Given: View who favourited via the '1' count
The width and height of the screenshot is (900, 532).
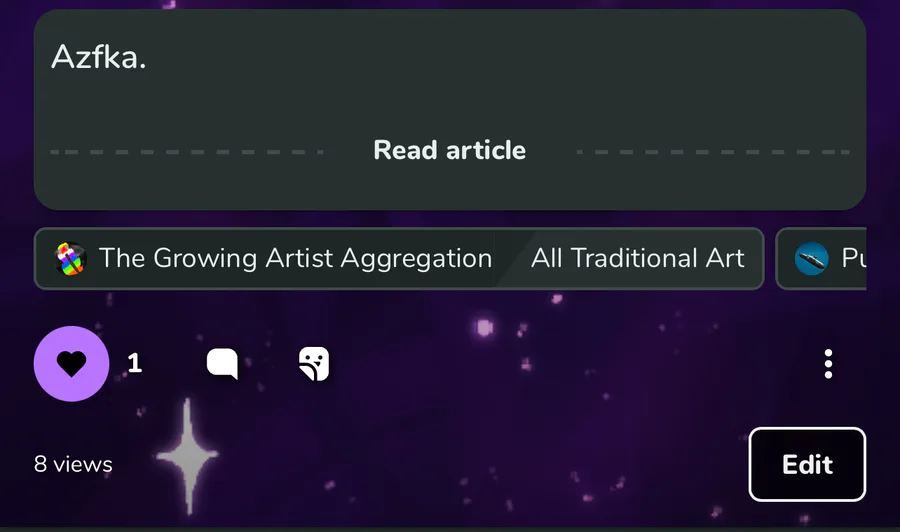Looking at the screenshot, I should pyautogui.click(x=134, y=363).
